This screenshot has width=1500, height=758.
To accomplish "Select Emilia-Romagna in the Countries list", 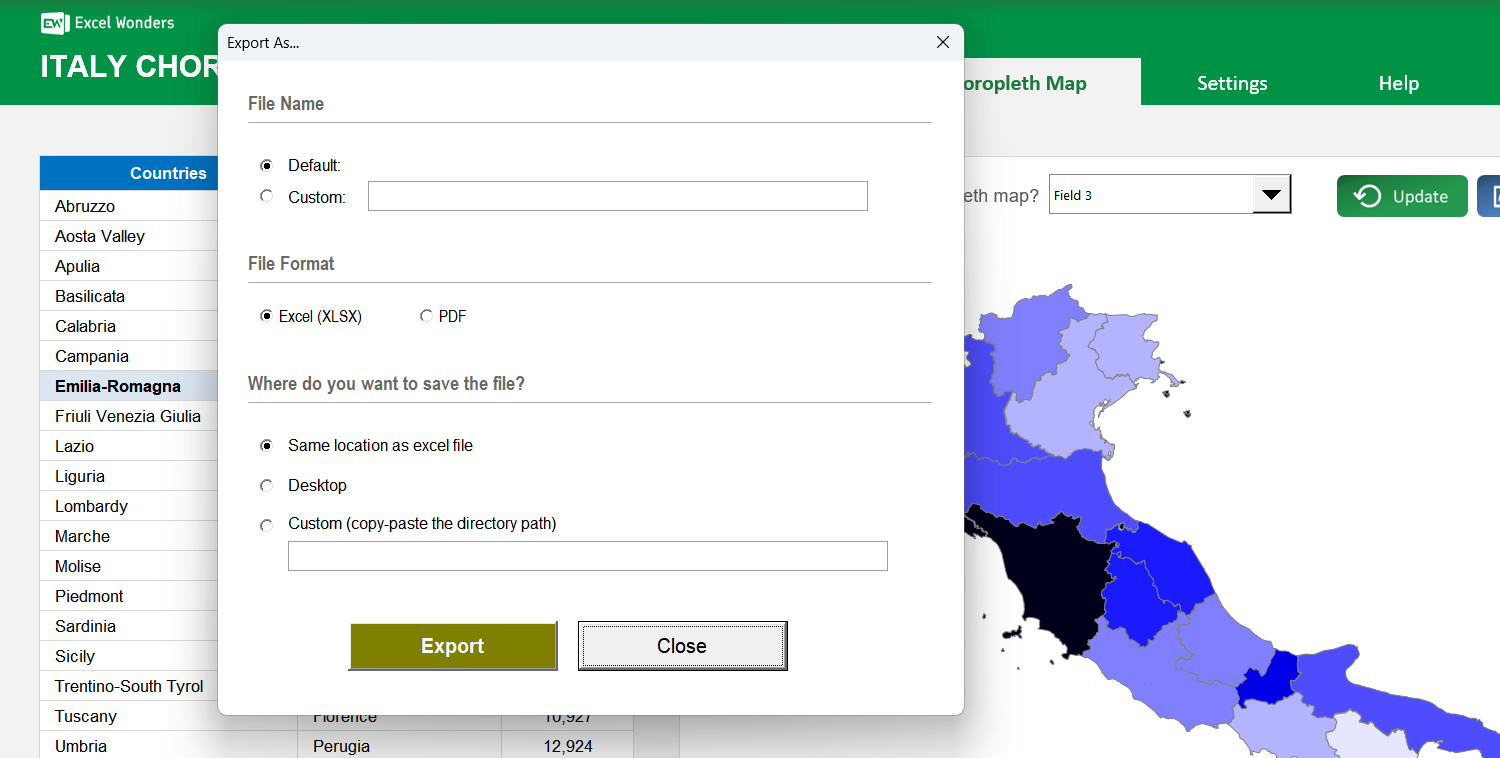I will pyautogui.click(x=119, y=385).
